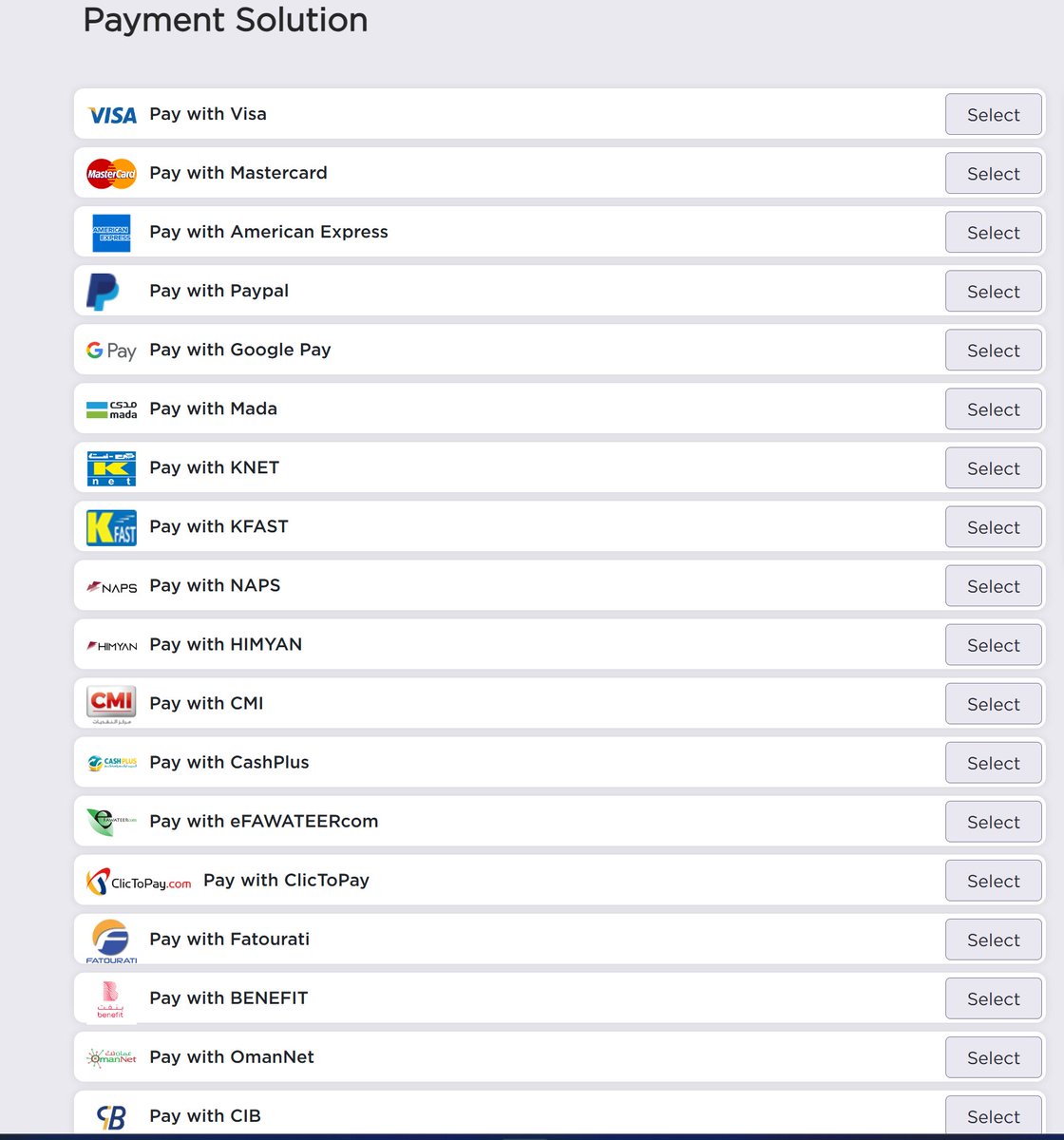Click the Mastercard logo icon
Viewport: 1064px width, 1140px height.
point(111,174)
